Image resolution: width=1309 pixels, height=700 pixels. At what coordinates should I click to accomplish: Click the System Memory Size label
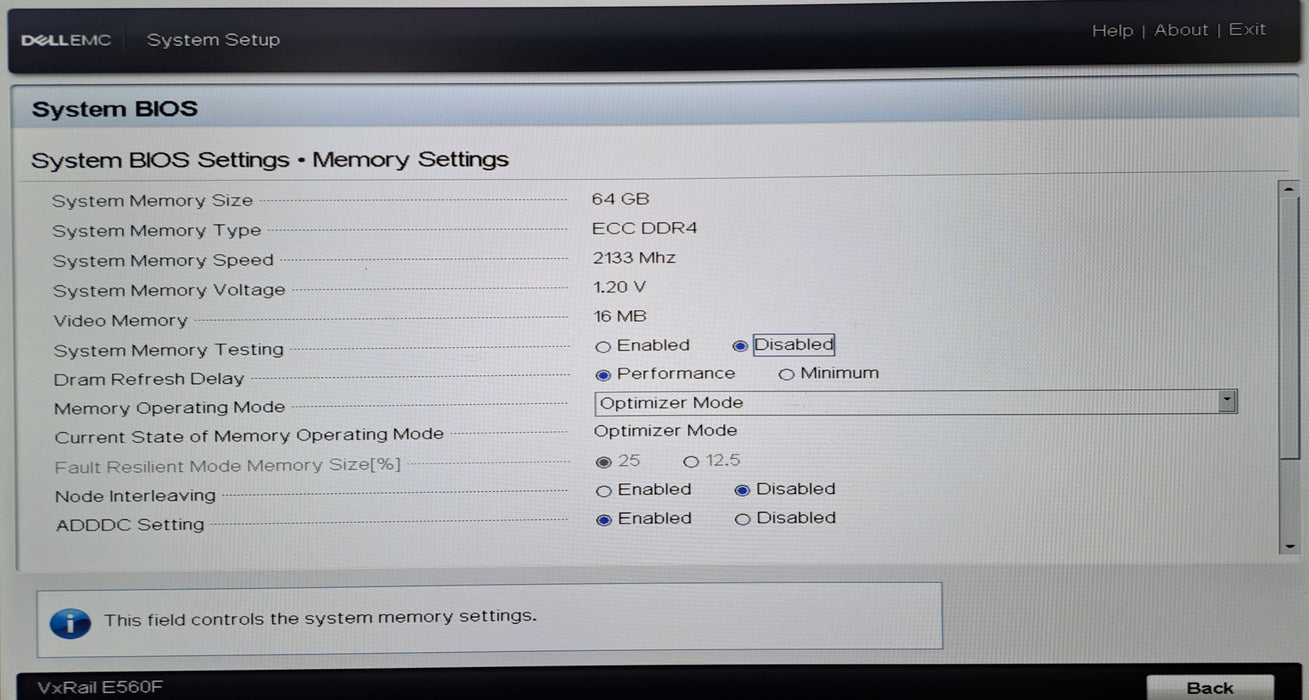coord(152,201)
